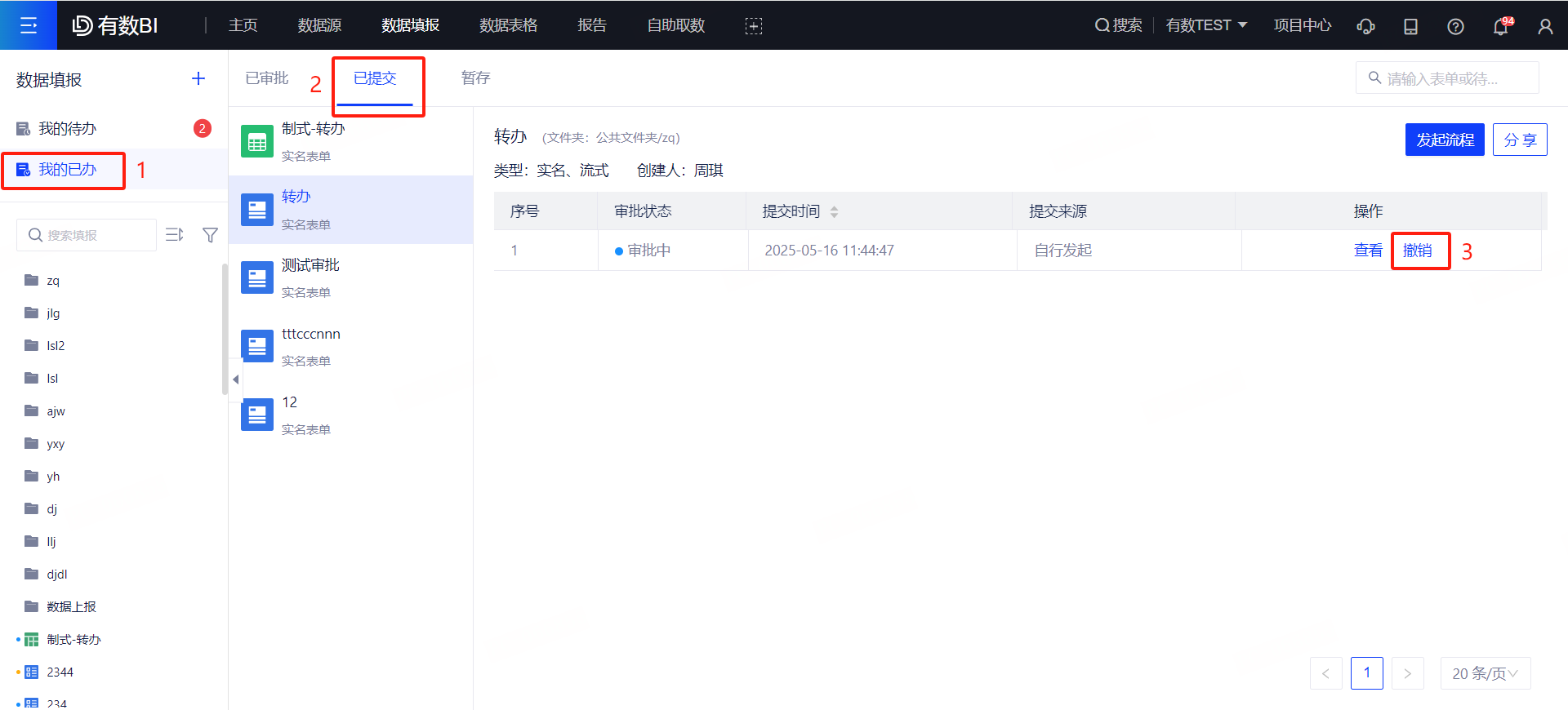1568x710 pixels.
Task: Open the 有数TEST project dropdown
Action: 1206,25
